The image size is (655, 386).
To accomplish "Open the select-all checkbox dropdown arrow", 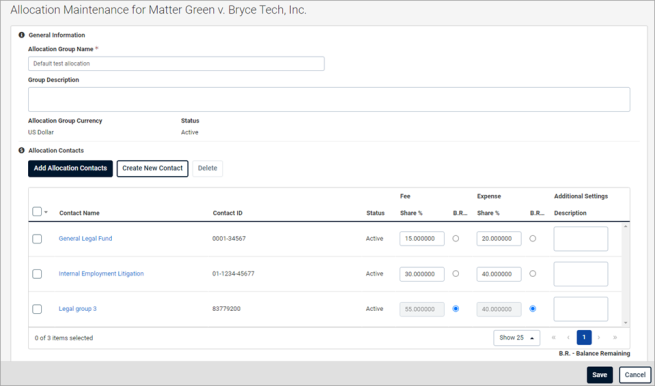I will click(46, 212).
